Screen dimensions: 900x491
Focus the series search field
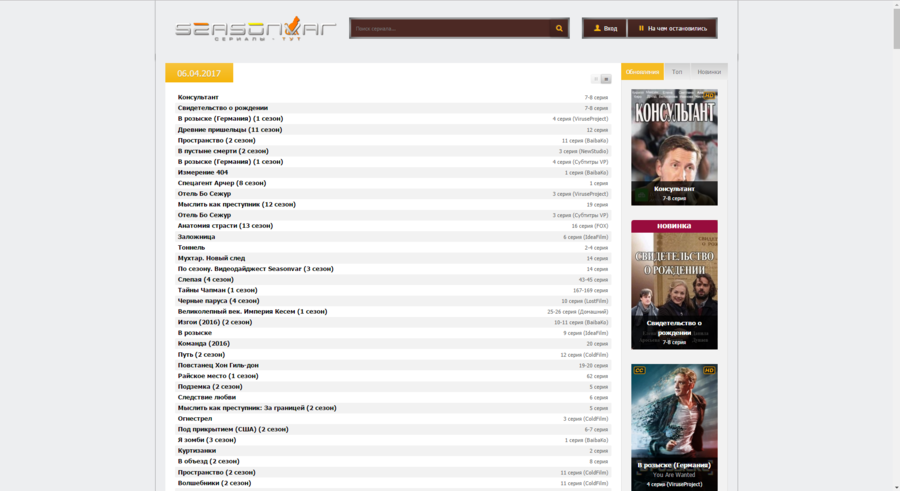pos(451,28)
